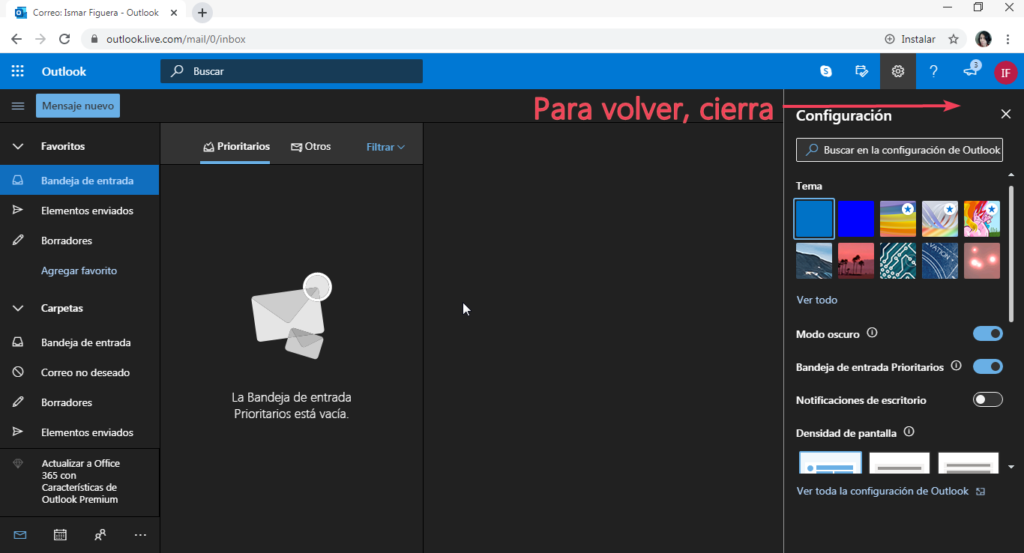The image size is (1024, 553).
Task: Click info icon next to Modo oscuro
Action: [x=872, y=333]
